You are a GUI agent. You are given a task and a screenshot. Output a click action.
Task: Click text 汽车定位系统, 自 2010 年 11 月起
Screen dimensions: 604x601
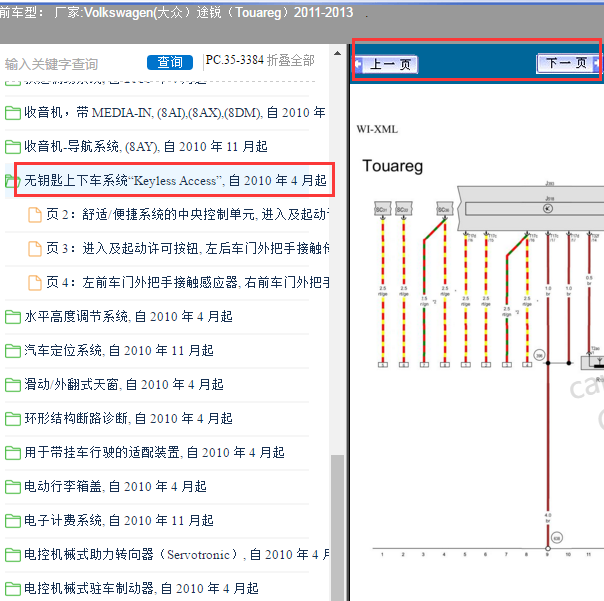119,351
